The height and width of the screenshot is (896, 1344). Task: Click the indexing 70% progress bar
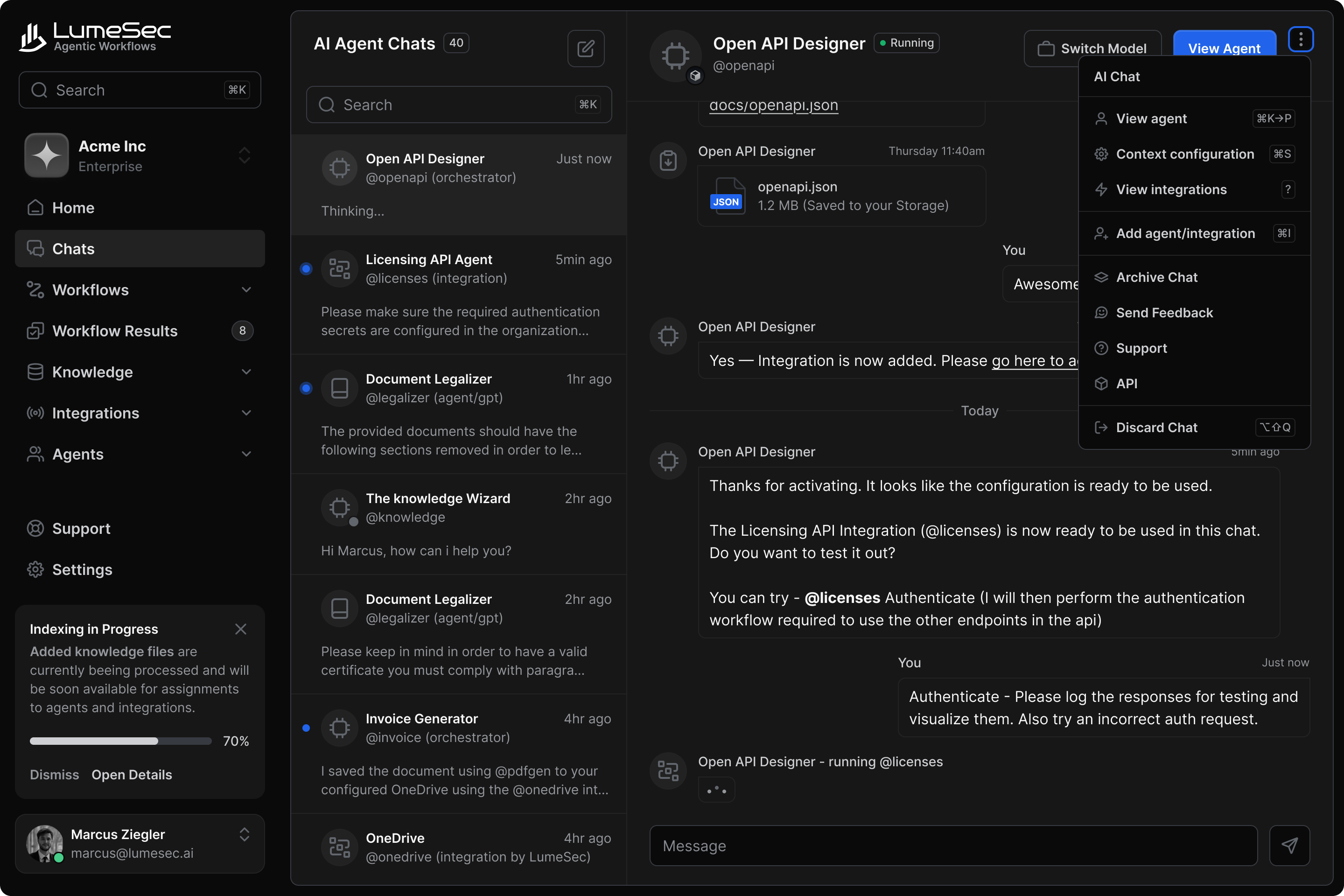(120, 741)
